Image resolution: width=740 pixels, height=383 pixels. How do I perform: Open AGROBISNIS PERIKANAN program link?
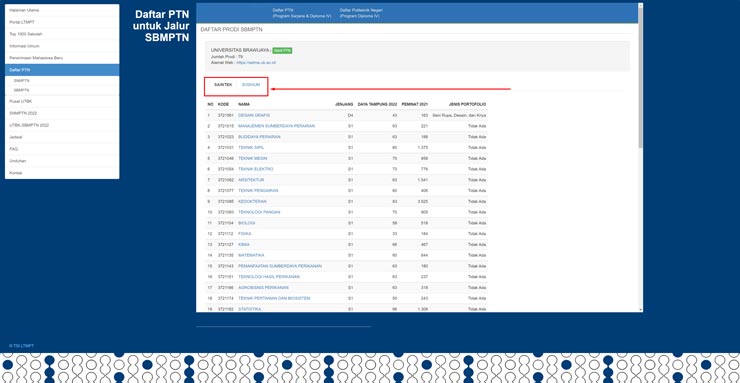pos(263,287)
